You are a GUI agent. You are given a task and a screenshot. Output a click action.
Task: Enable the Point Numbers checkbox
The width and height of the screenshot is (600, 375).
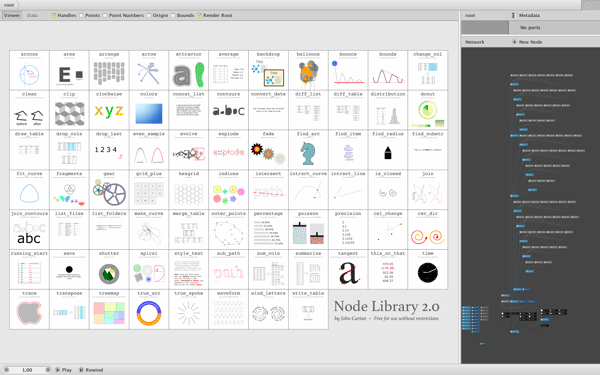[105, 15]
